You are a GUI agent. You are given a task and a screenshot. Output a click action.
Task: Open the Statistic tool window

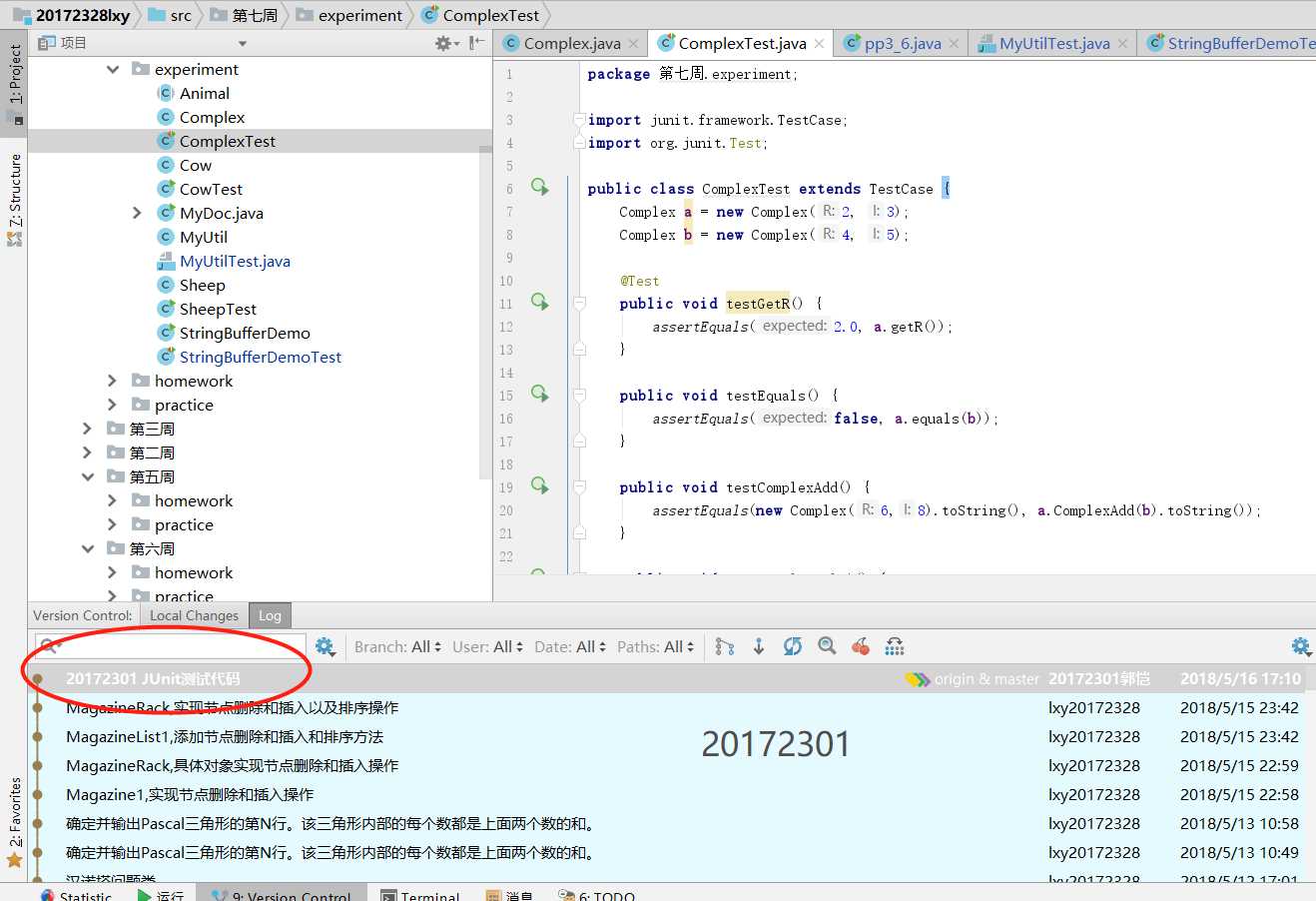(76, 895)
